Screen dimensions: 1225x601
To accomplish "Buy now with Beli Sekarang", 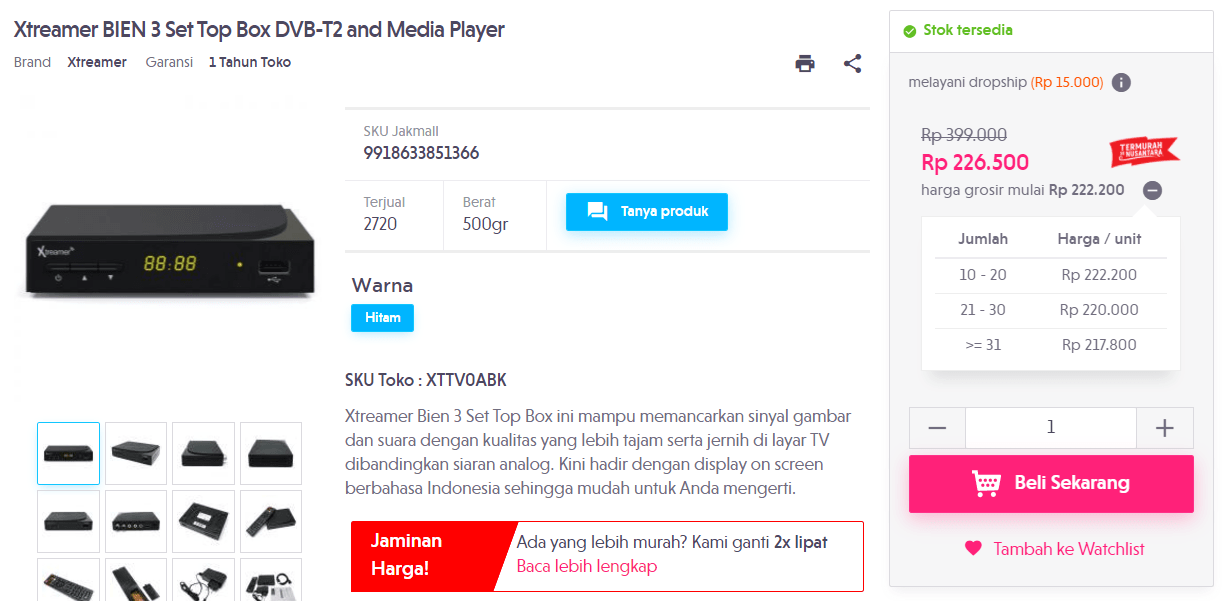I will [1051, 484].
